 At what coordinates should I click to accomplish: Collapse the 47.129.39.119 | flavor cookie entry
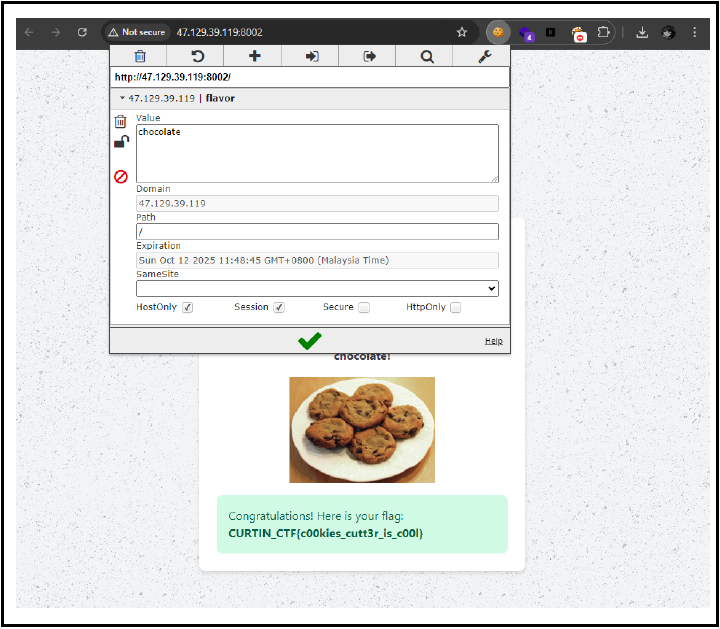point(123,99)
